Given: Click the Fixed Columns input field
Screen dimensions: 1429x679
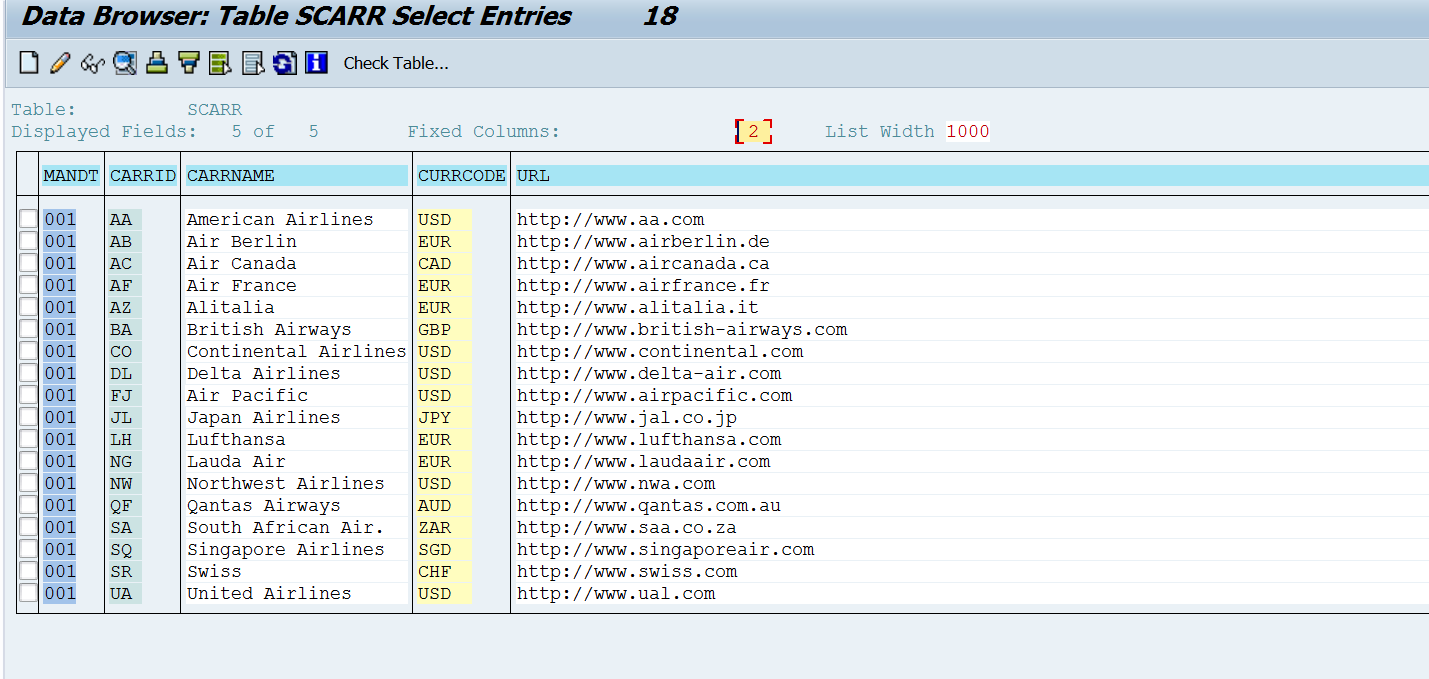Looking at the screenshot, I should tap(753, 131).
